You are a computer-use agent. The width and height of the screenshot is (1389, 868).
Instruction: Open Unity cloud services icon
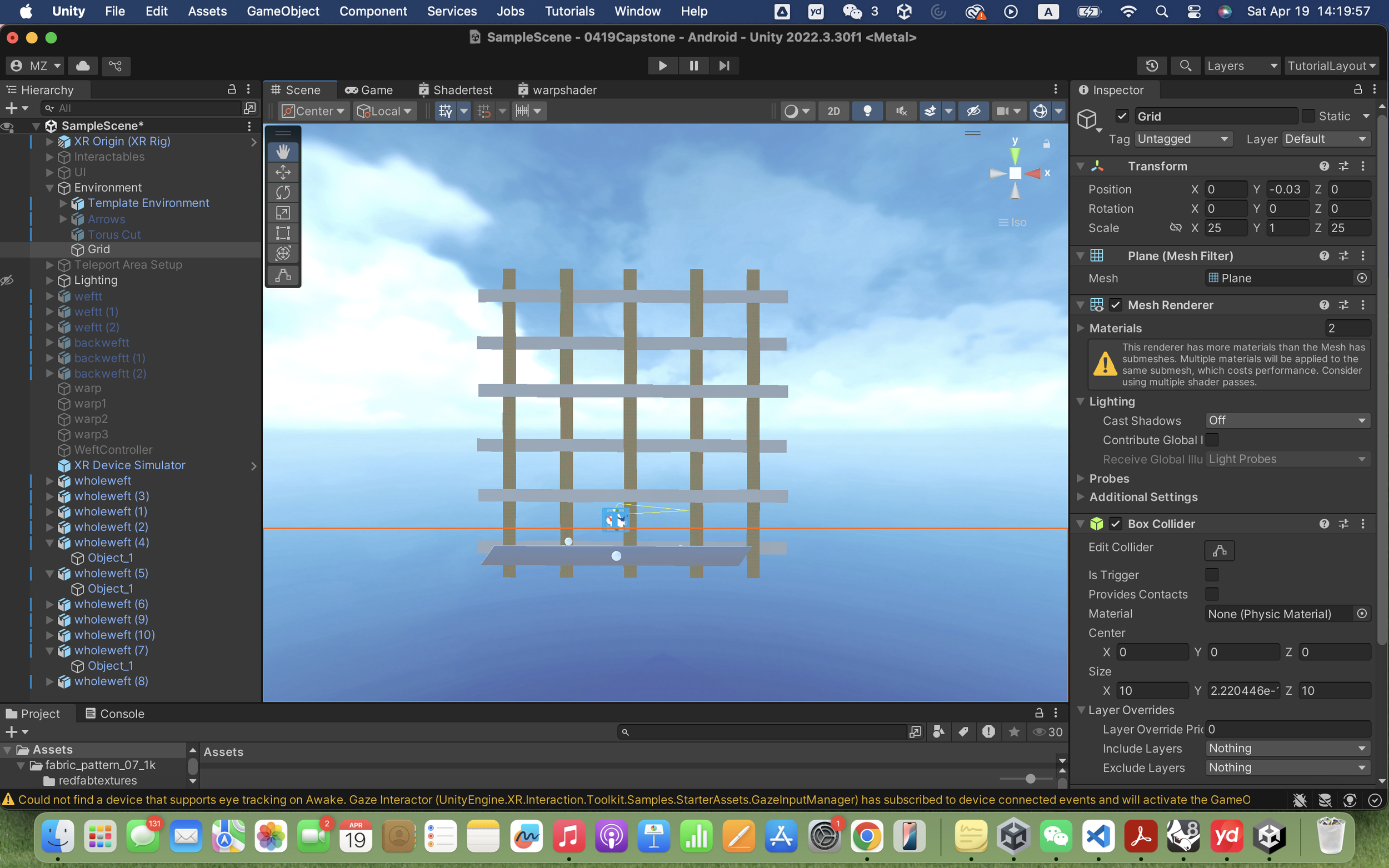[83, 66]
